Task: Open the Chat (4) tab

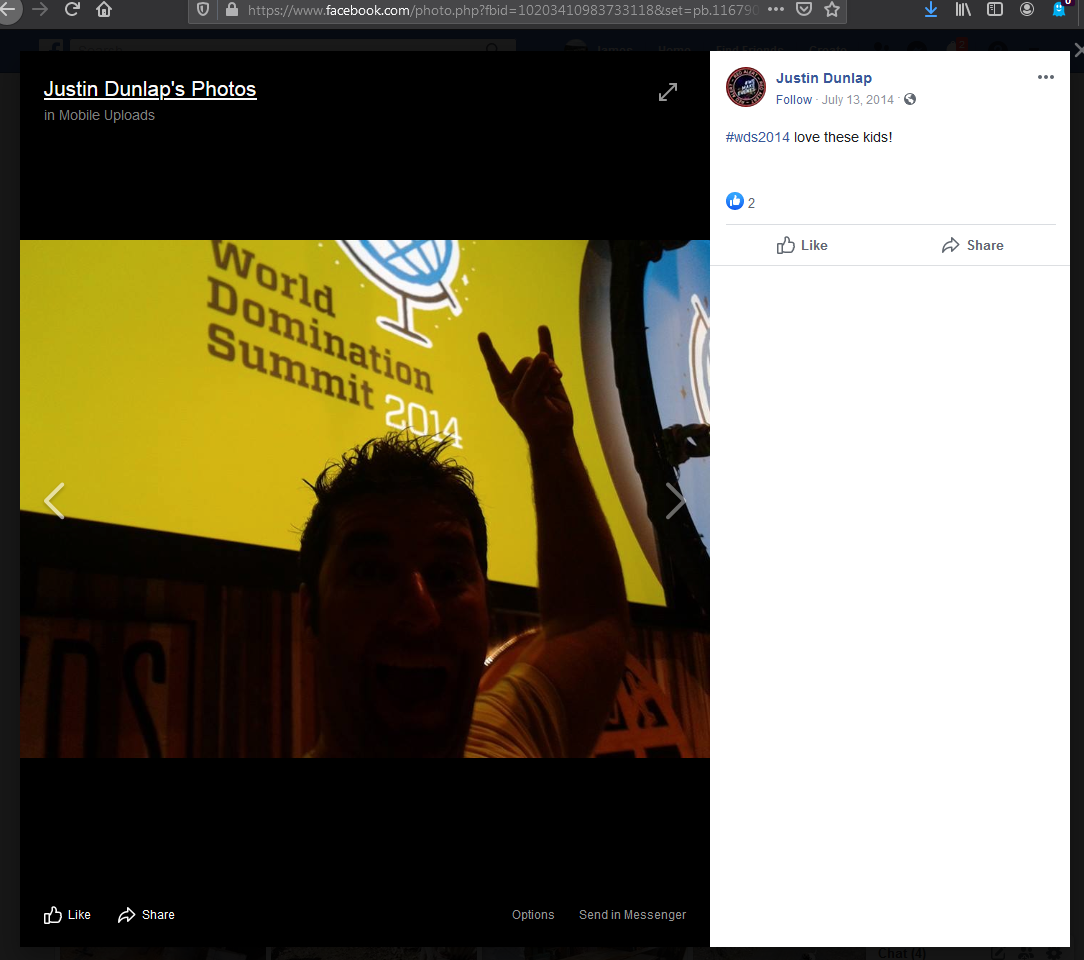Action: pyautogui.click(x=901, y=954)
